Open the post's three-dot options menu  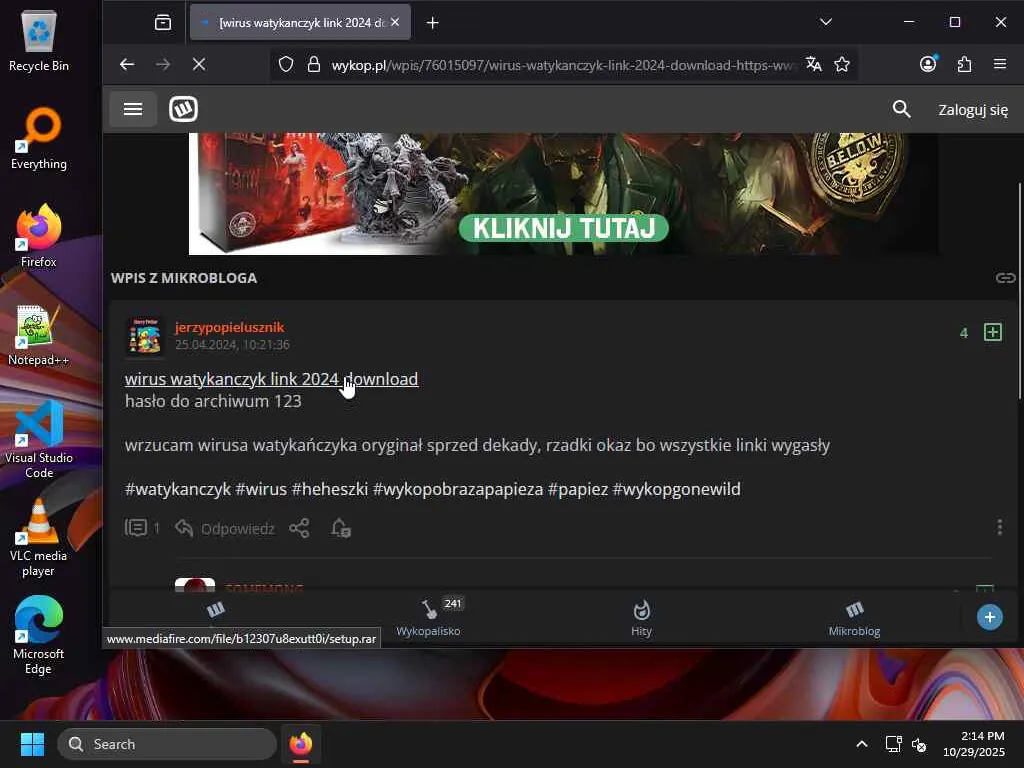(999, 527)
